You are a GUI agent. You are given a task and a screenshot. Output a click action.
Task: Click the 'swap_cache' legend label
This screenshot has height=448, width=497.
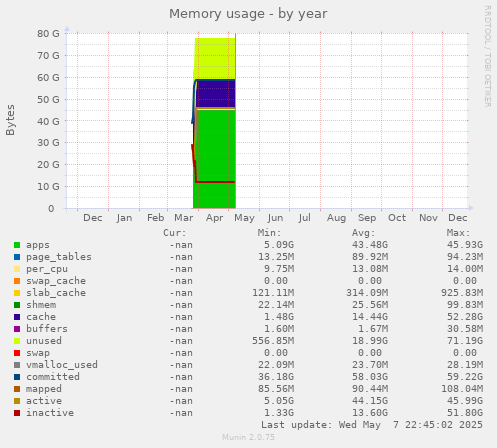coord(56,281)
